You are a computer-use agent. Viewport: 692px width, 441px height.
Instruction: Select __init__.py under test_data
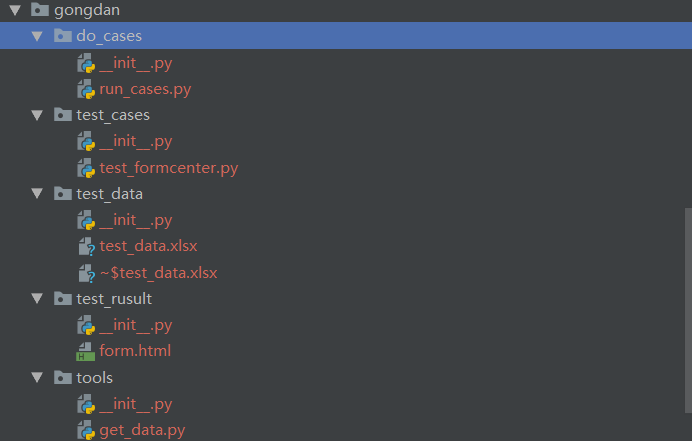pos(136,220)
